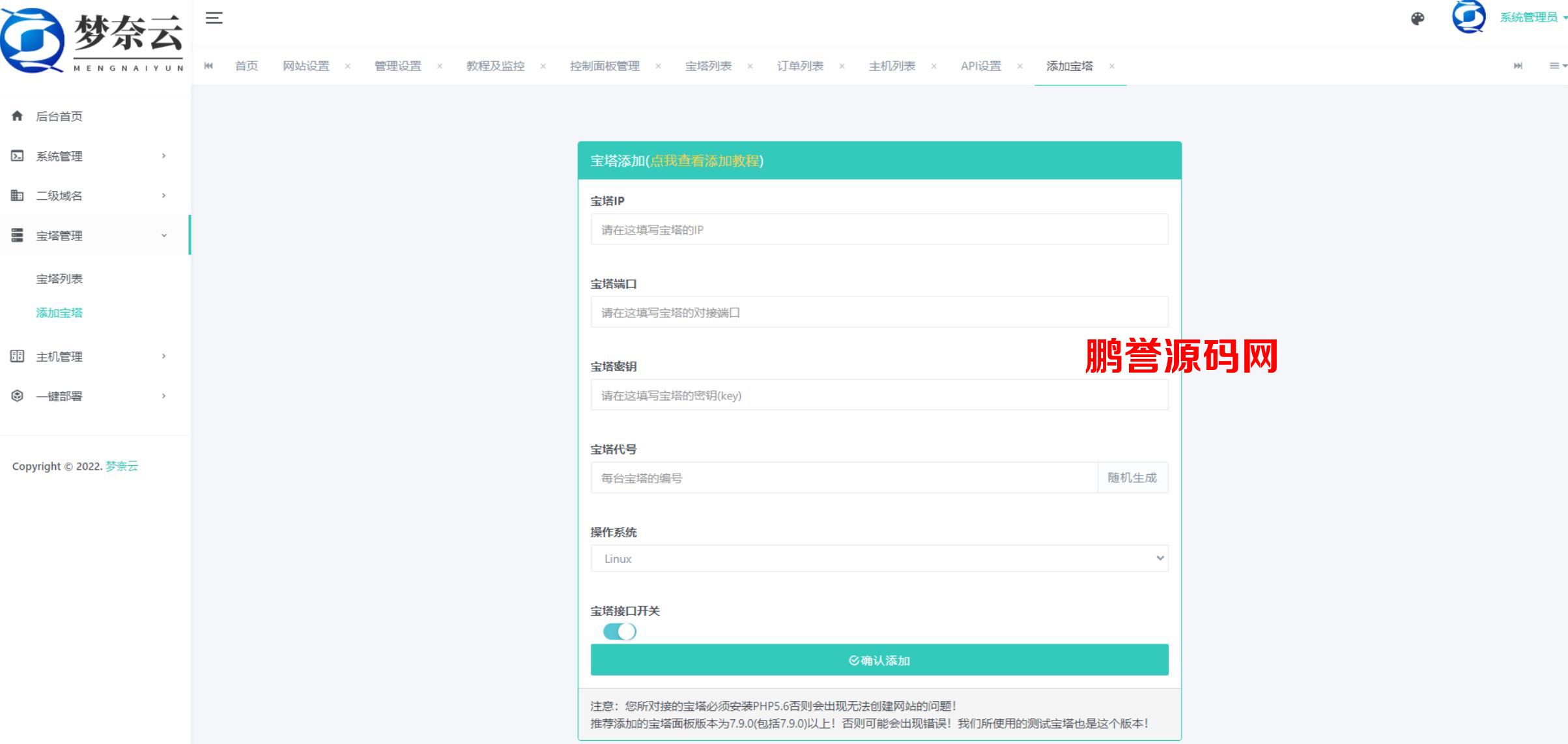
Task: Click the home icon beside 后台首页
Action: click(x=17, y=116)
